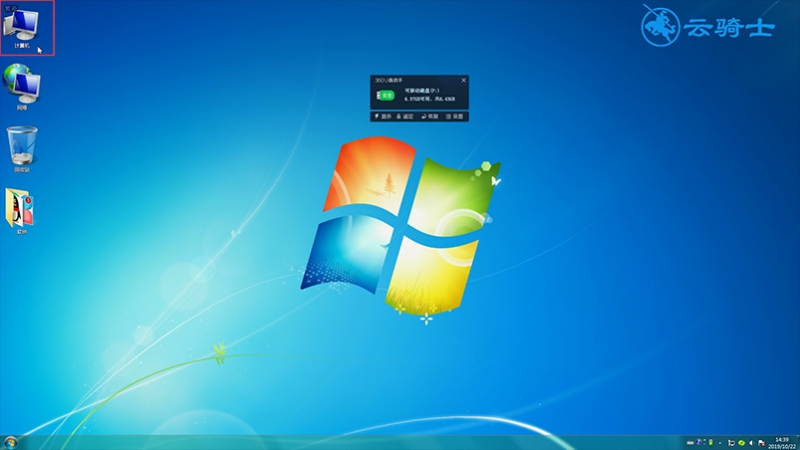Close the 360 U-disk assistant popup
The height and width of the screenshot is (450, 800).
point(463,80)
